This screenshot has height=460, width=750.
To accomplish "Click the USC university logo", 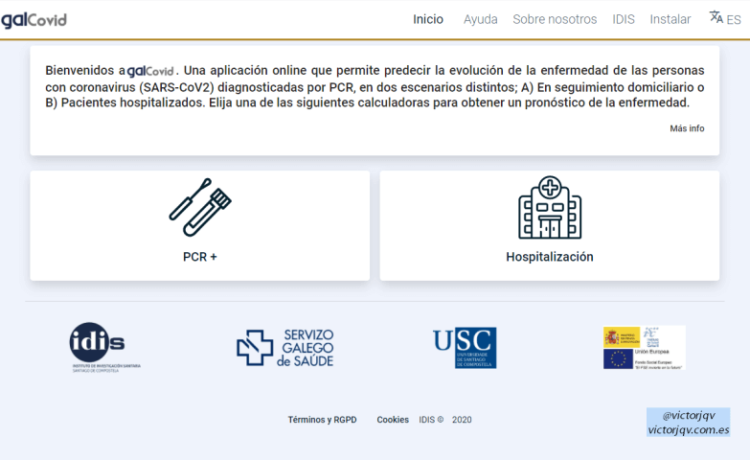I will tap(464, 347).
